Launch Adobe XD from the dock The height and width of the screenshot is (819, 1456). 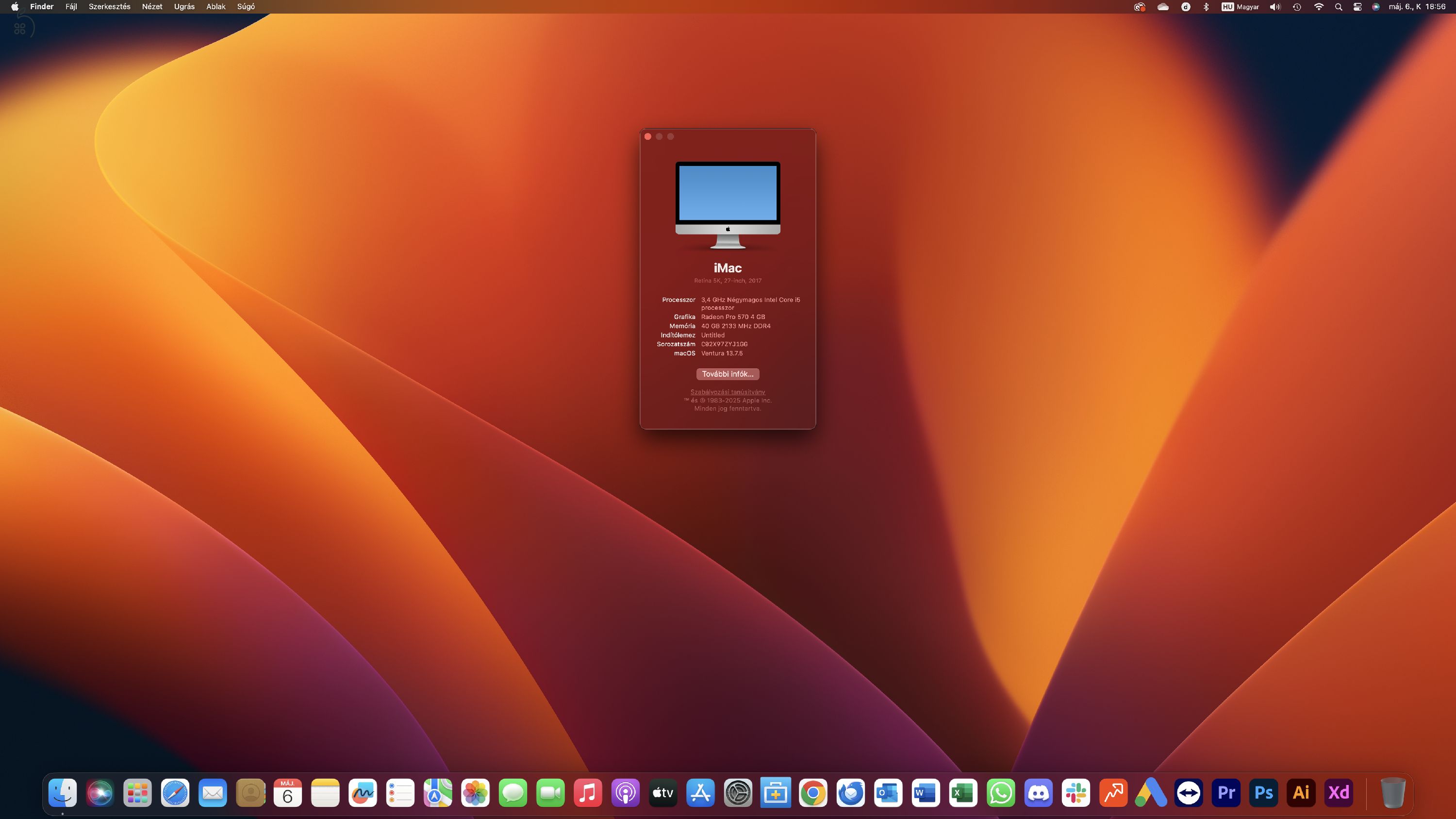tap(1339, 792)
